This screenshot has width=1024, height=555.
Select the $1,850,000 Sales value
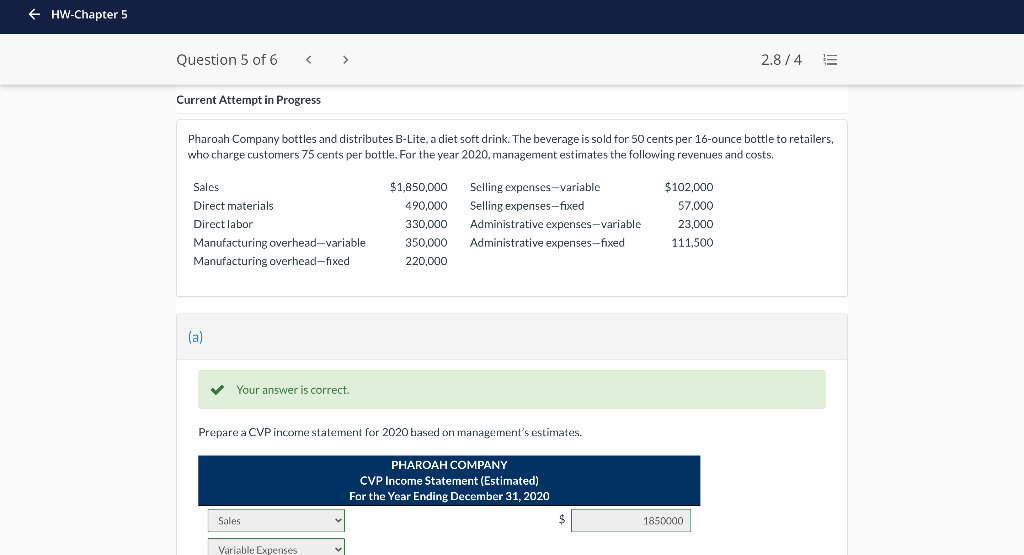419,187
